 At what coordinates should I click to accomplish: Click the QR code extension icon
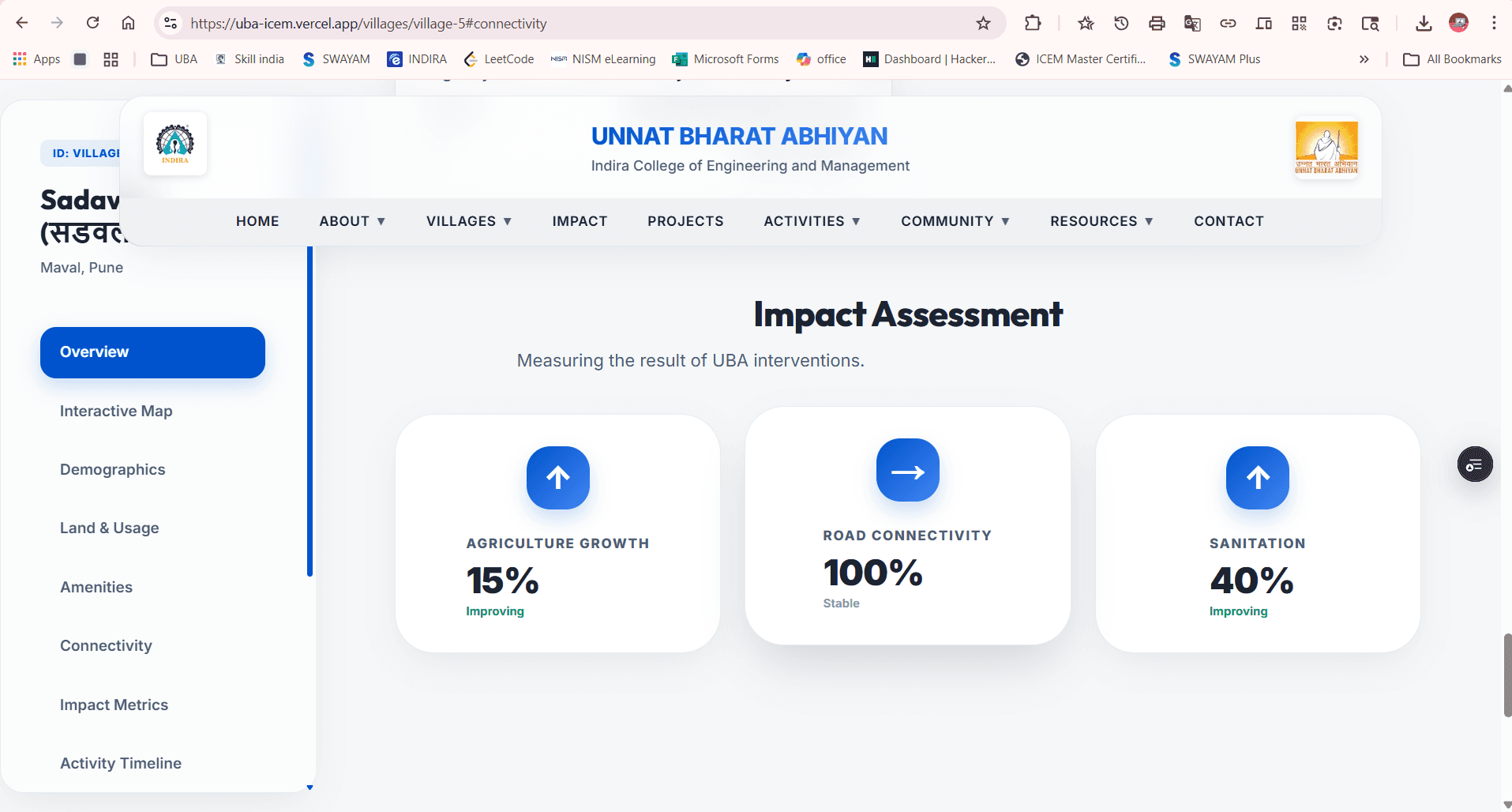[1299, 23]
